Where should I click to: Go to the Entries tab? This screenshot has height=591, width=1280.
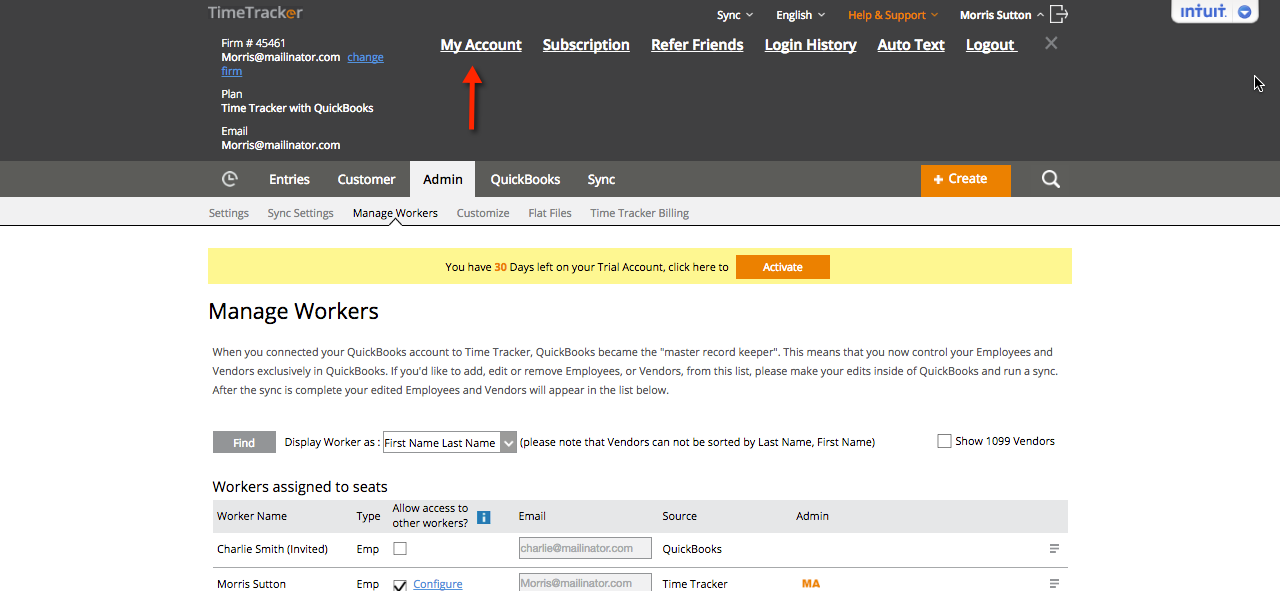[x=289, y=179]
